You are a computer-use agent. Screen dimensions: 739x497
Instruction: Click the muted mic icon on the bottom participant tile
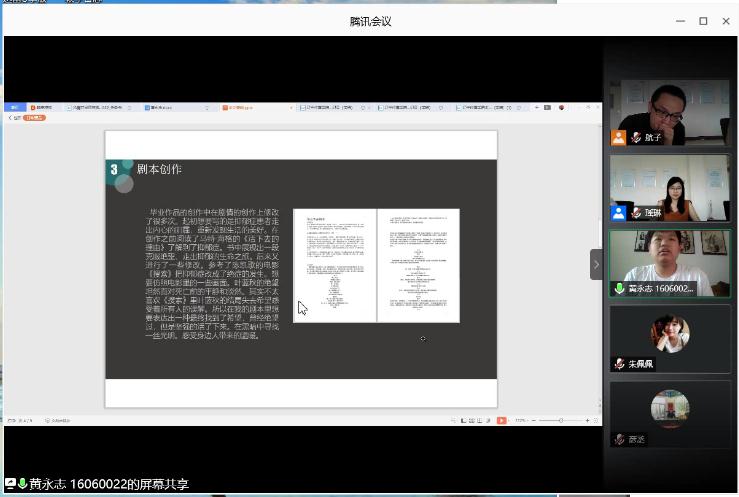(x=620, y=439)
